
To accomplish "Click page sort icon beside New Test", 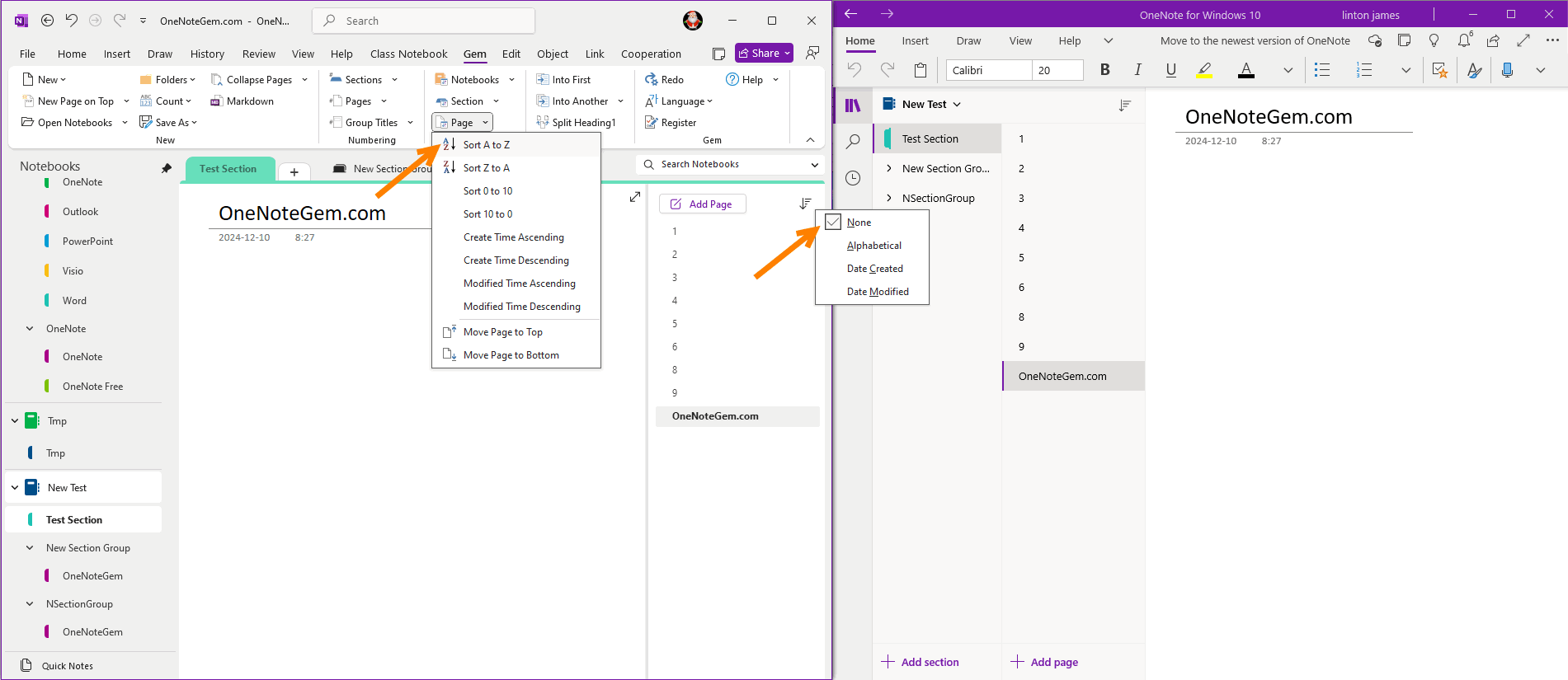I will pyautogui.click(x=1125, y=105).
